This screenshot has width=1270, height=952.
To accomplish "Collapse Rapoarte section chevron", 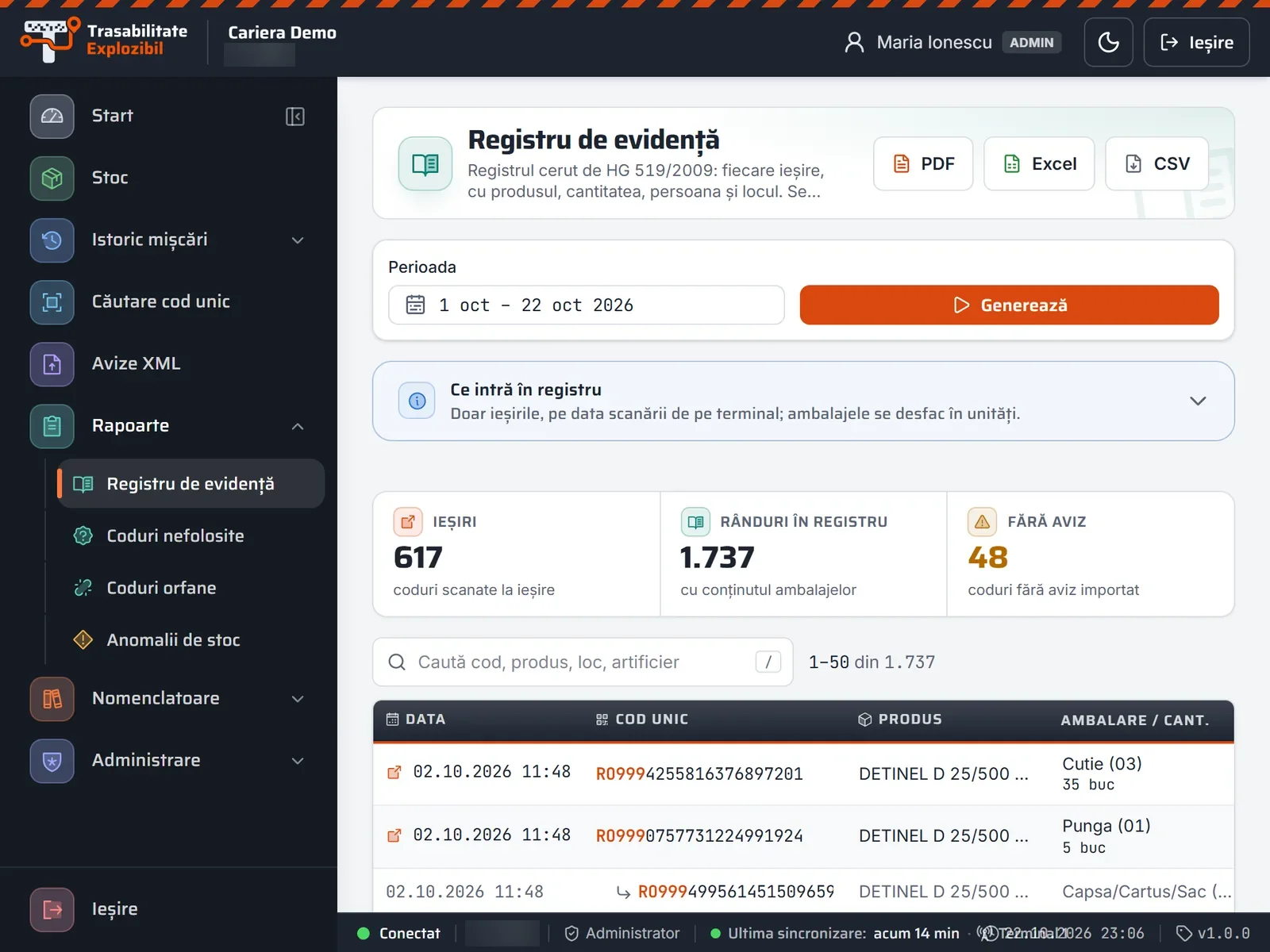I will tap(298, 426).
